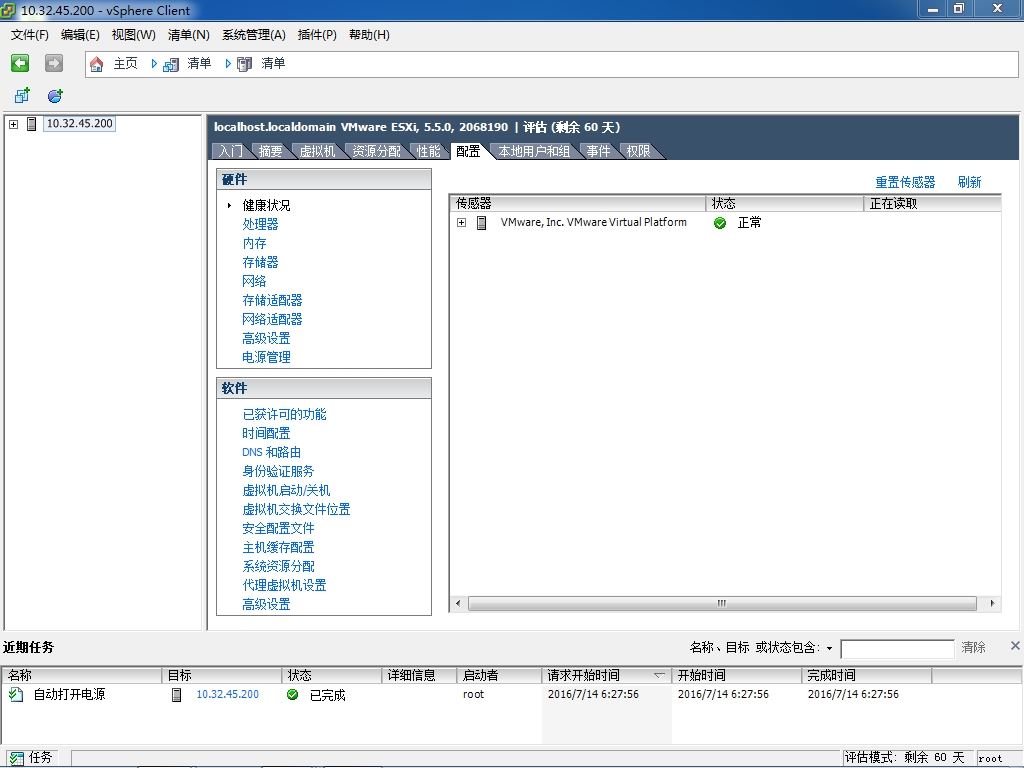Switch to the 入门 tab
Image resolution: width=1024 pixels, height=768 pixels.
pos(231,151)
